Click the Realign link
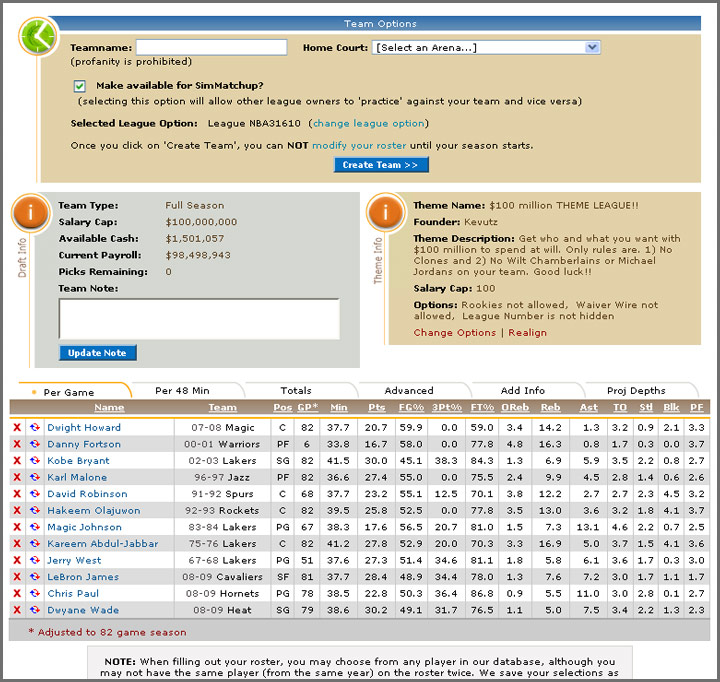720x682 pixels. [x=526, y=333]
